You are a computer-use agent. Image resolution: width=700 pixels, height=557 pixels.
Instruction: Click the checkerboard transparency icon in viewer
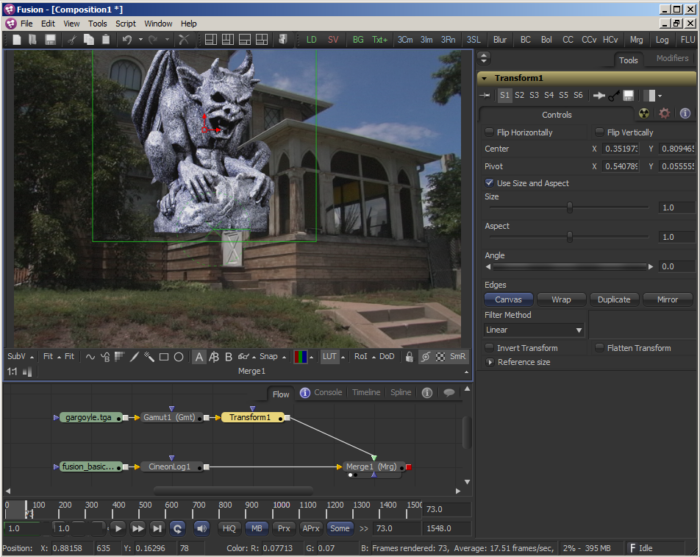(441, 357)
